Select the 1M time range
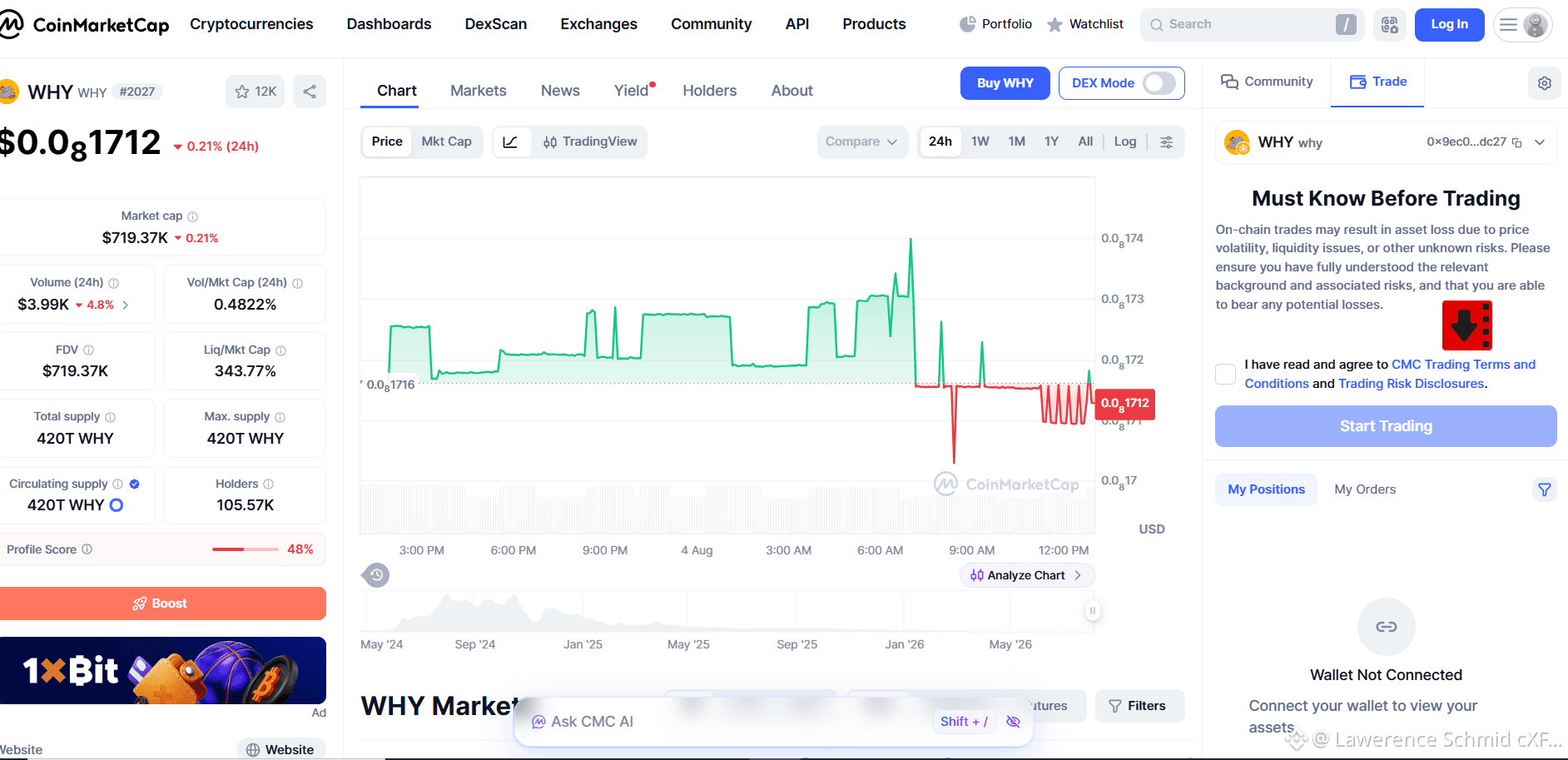 pyautogui.click(x=1017, y=142)
